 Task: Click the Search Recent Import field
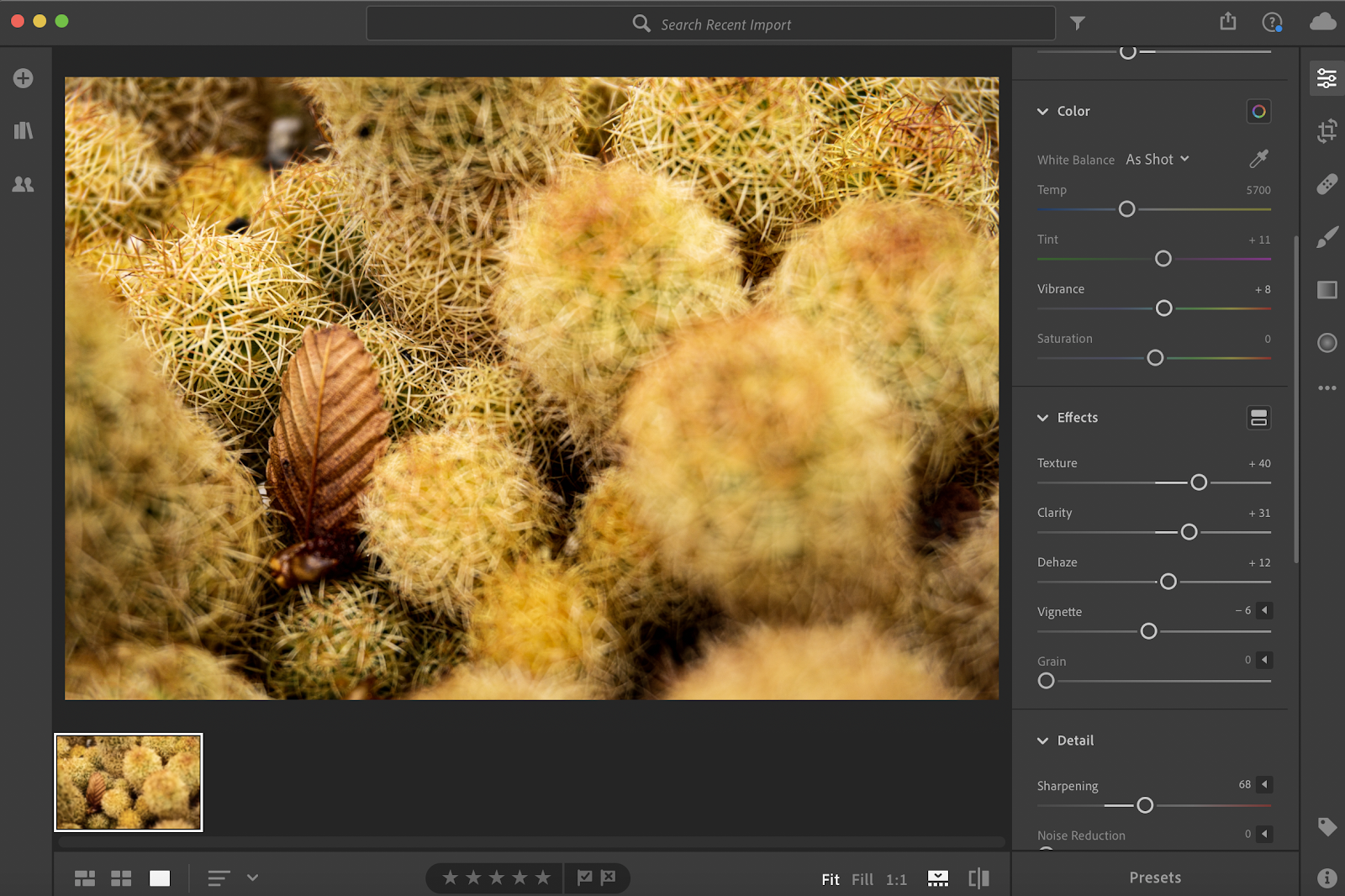711,24
